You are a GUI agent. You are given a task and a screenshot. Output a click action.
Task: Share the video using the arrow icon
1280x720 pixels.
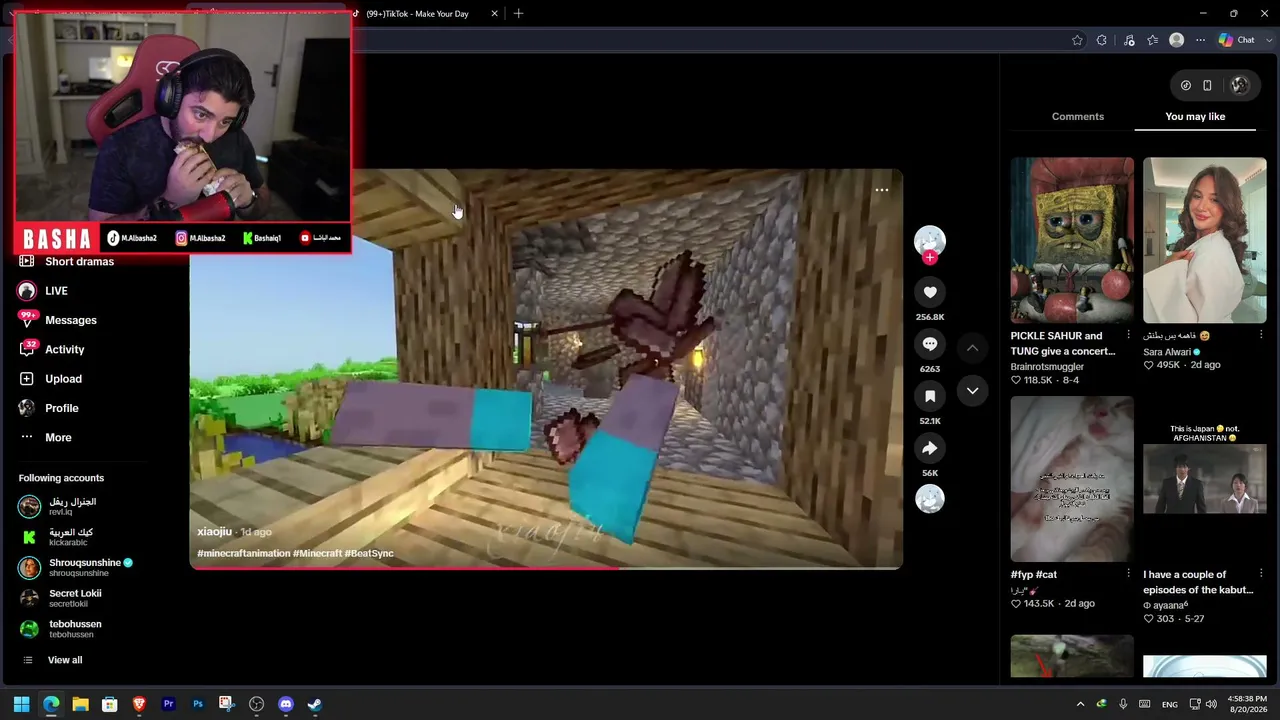930,448
